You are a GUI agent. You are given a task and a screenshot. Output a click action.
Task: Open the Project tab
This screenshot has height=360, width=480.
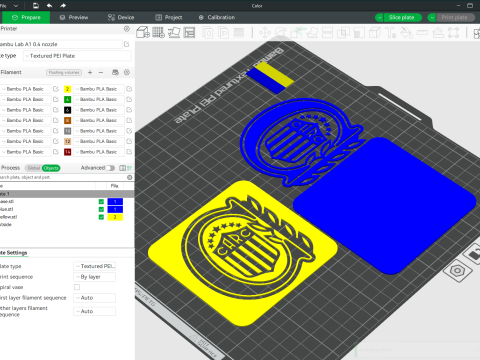[x=169, y=17]
